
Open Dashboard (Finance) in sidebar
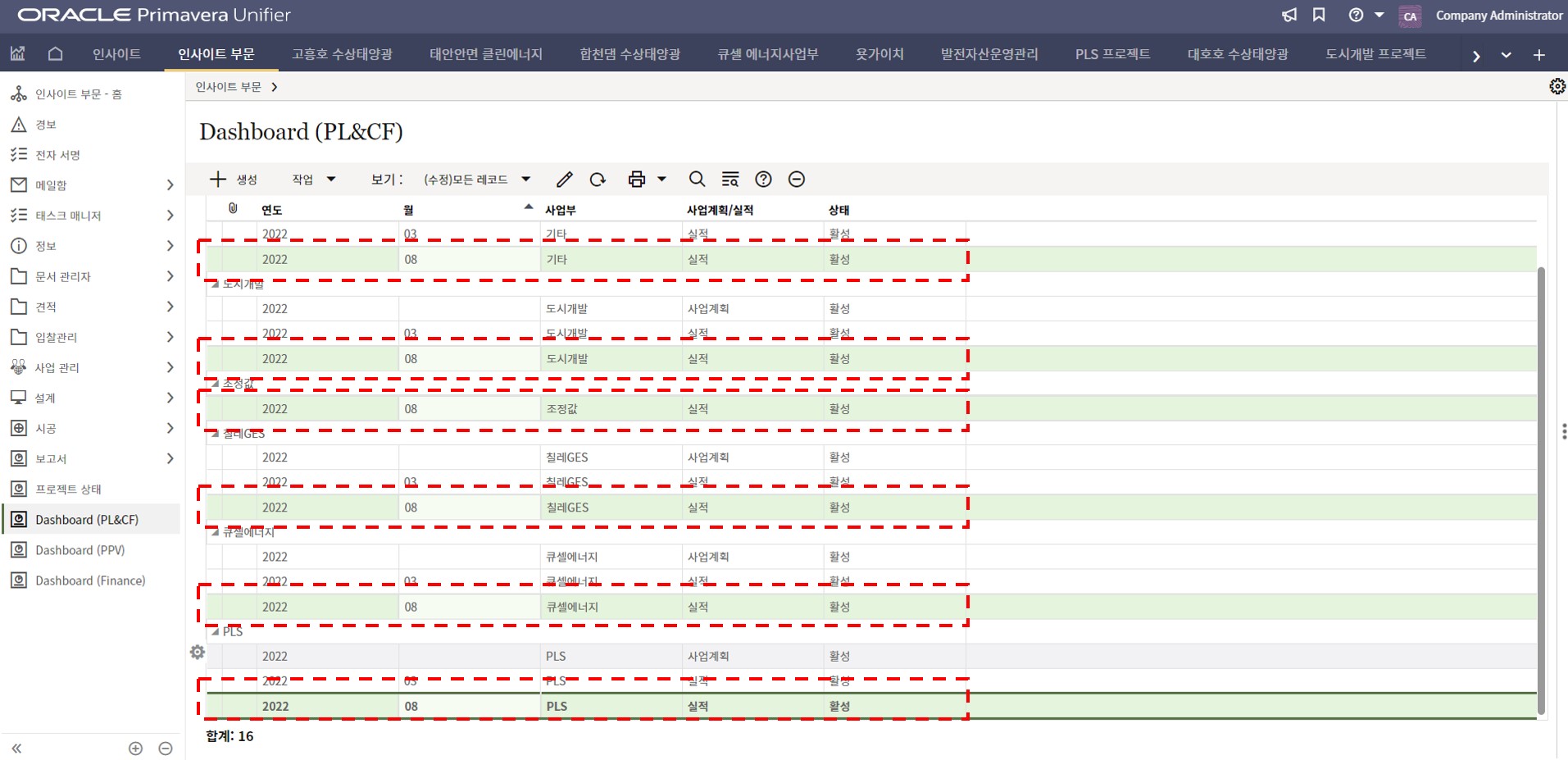click(90, 580)
